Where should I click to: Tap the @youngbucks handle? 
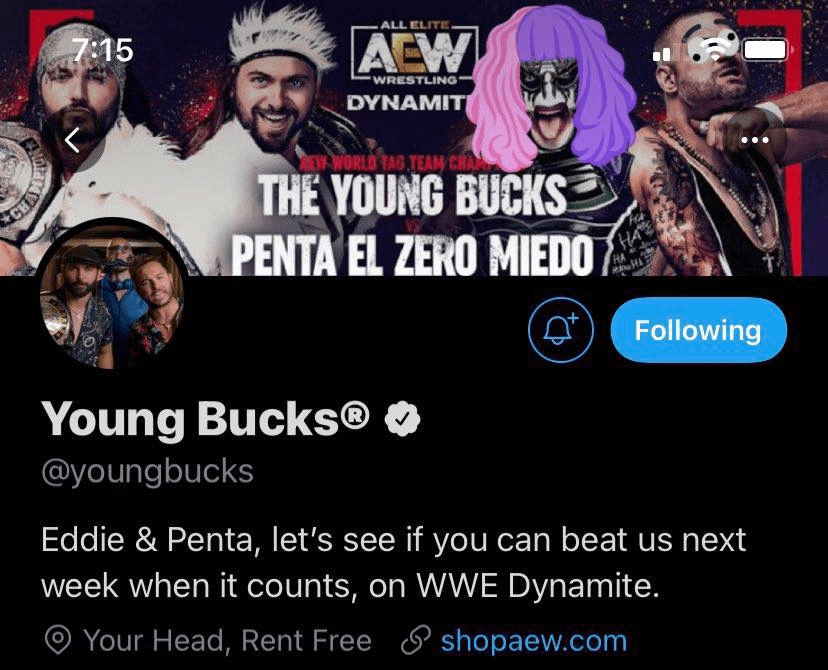(x=147, y=470)
